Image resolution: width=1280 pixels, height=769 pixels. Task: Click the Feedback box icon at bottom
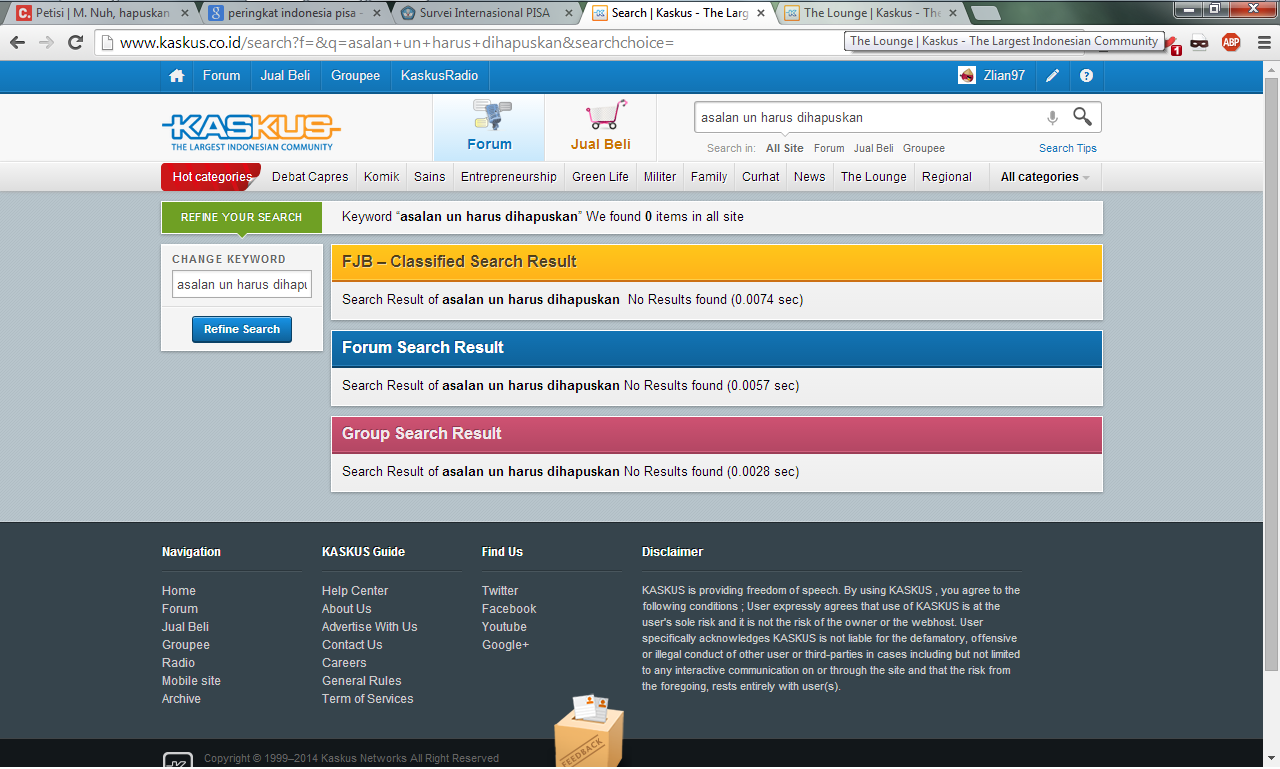[589, 731]
